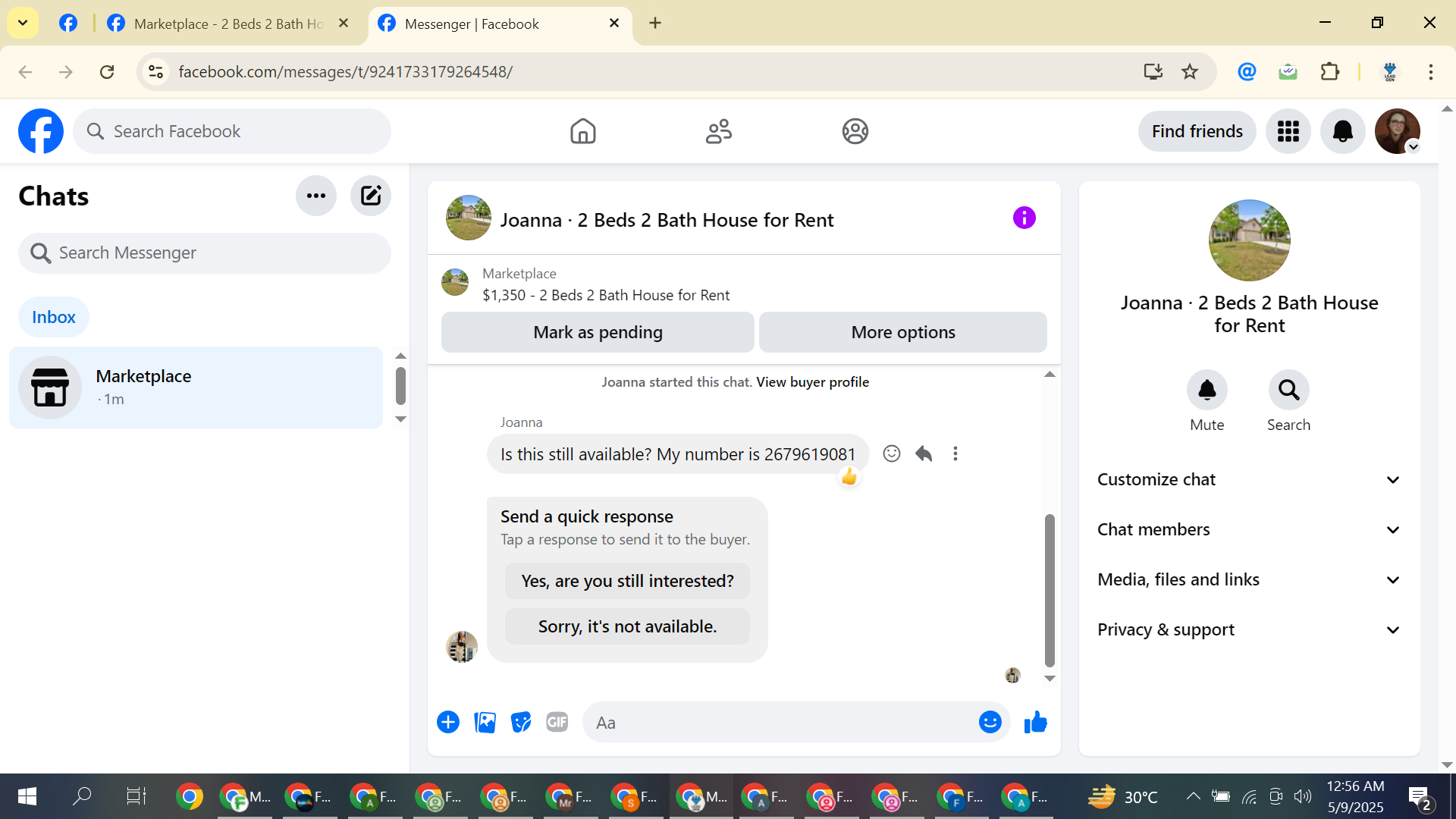The height and width of the screenshot is (819, 1456).
Task: Select the Inbox filter
Action: click(x=54, y=317)
